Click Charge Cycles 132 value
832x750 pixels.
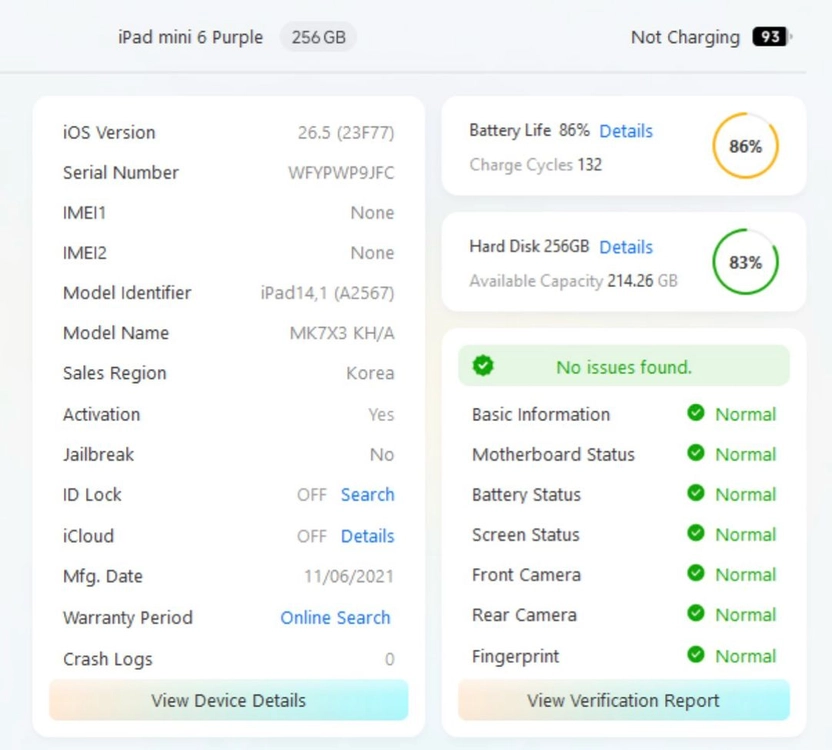pos(590,165)
